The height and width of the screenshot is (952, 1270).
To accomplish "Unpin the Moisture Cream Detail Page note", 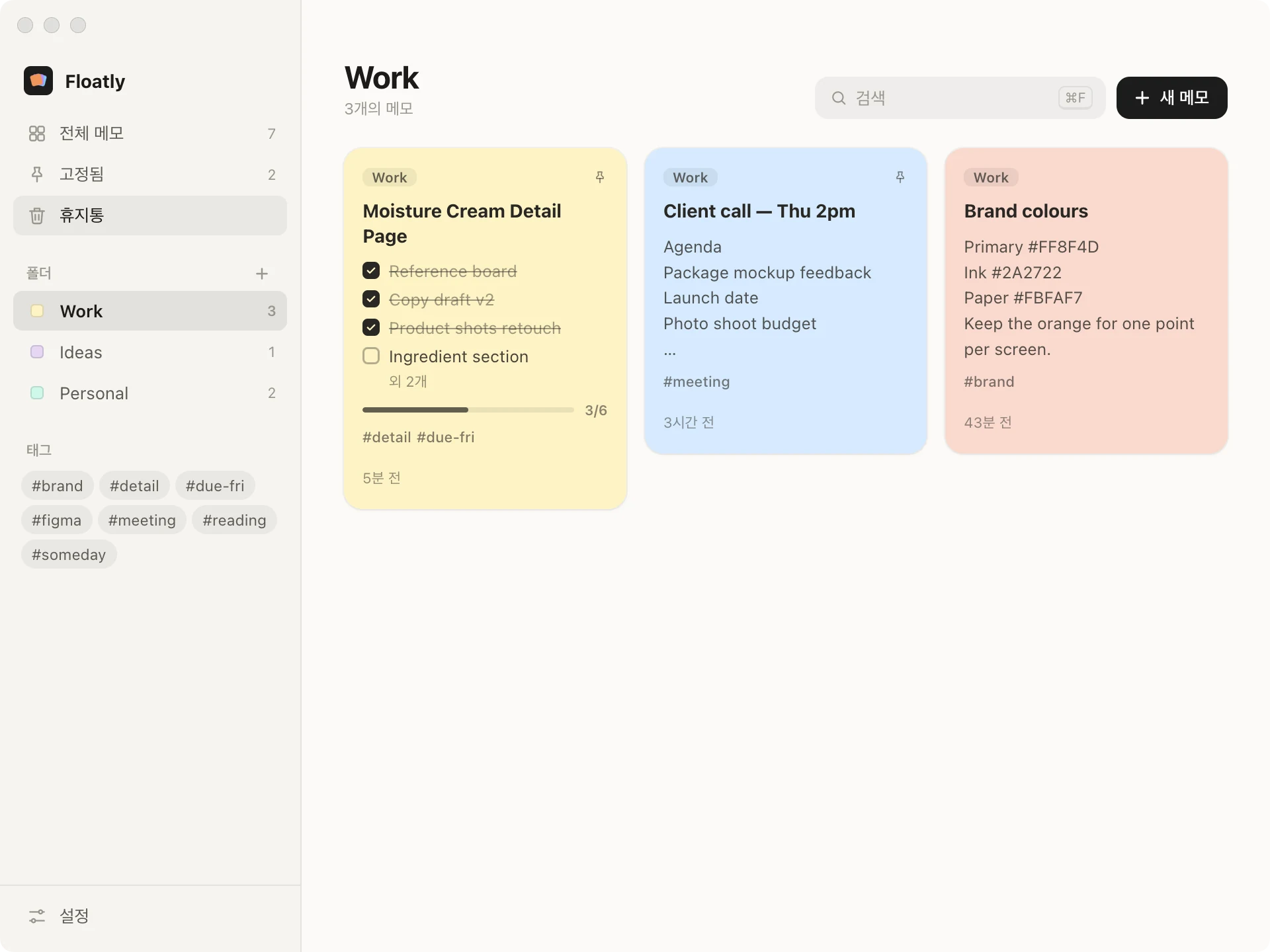I will 600,177.
